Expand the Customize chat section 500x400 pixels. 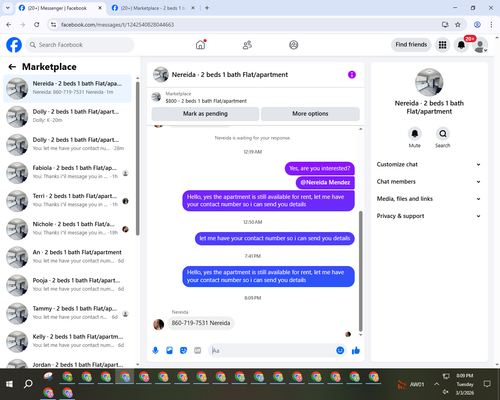click(429, 164)
